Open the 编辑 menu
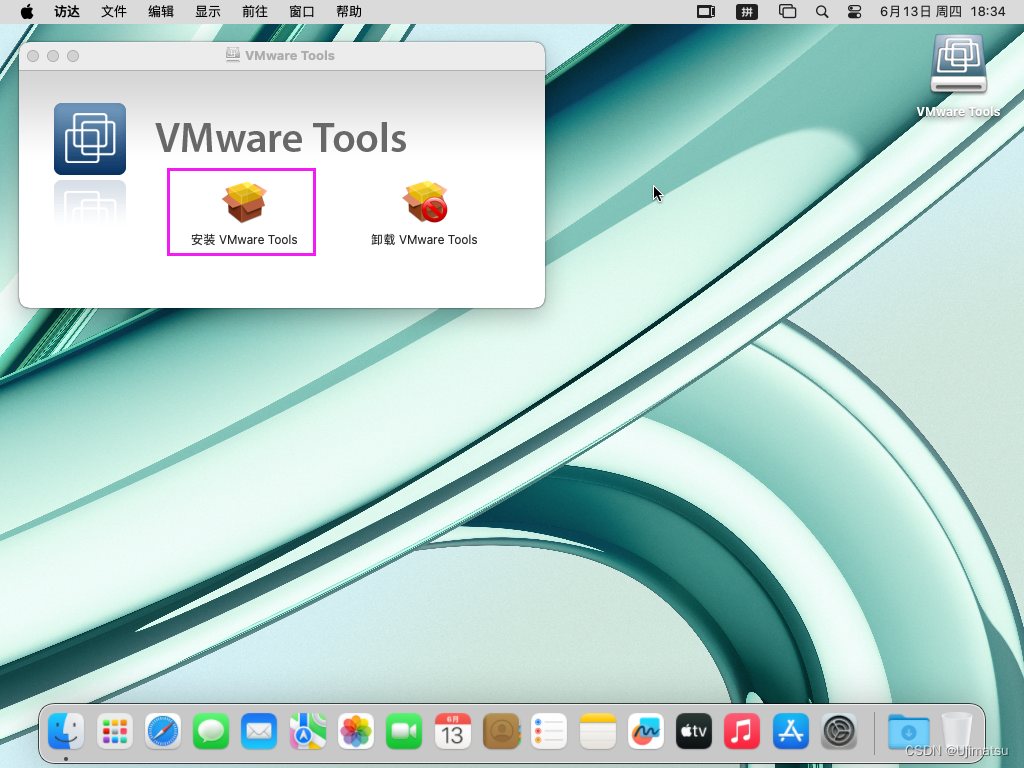Viewport: 1024px width, 768px height. point(161,12)
